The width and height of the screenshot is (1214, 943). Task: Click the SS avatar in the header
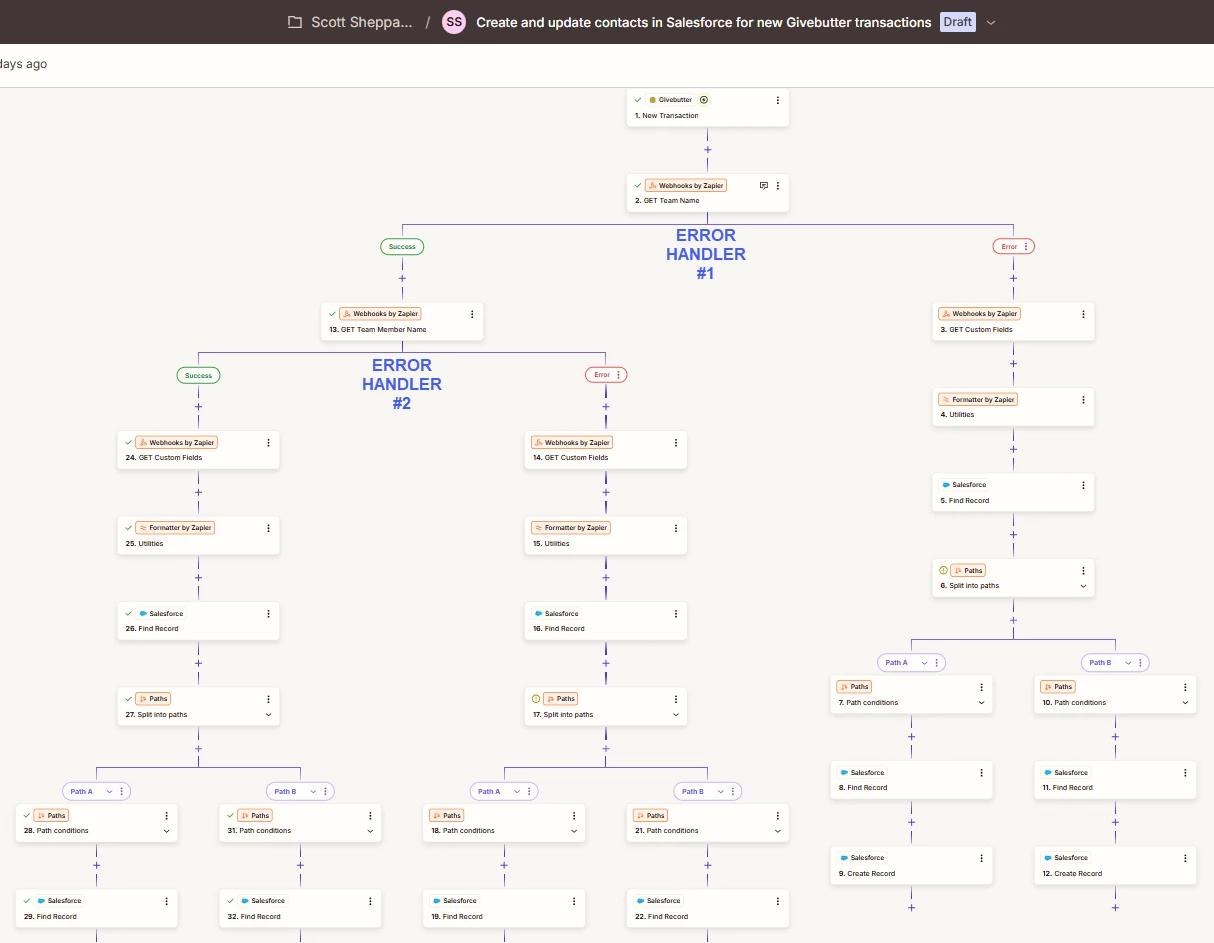(454, 22)
